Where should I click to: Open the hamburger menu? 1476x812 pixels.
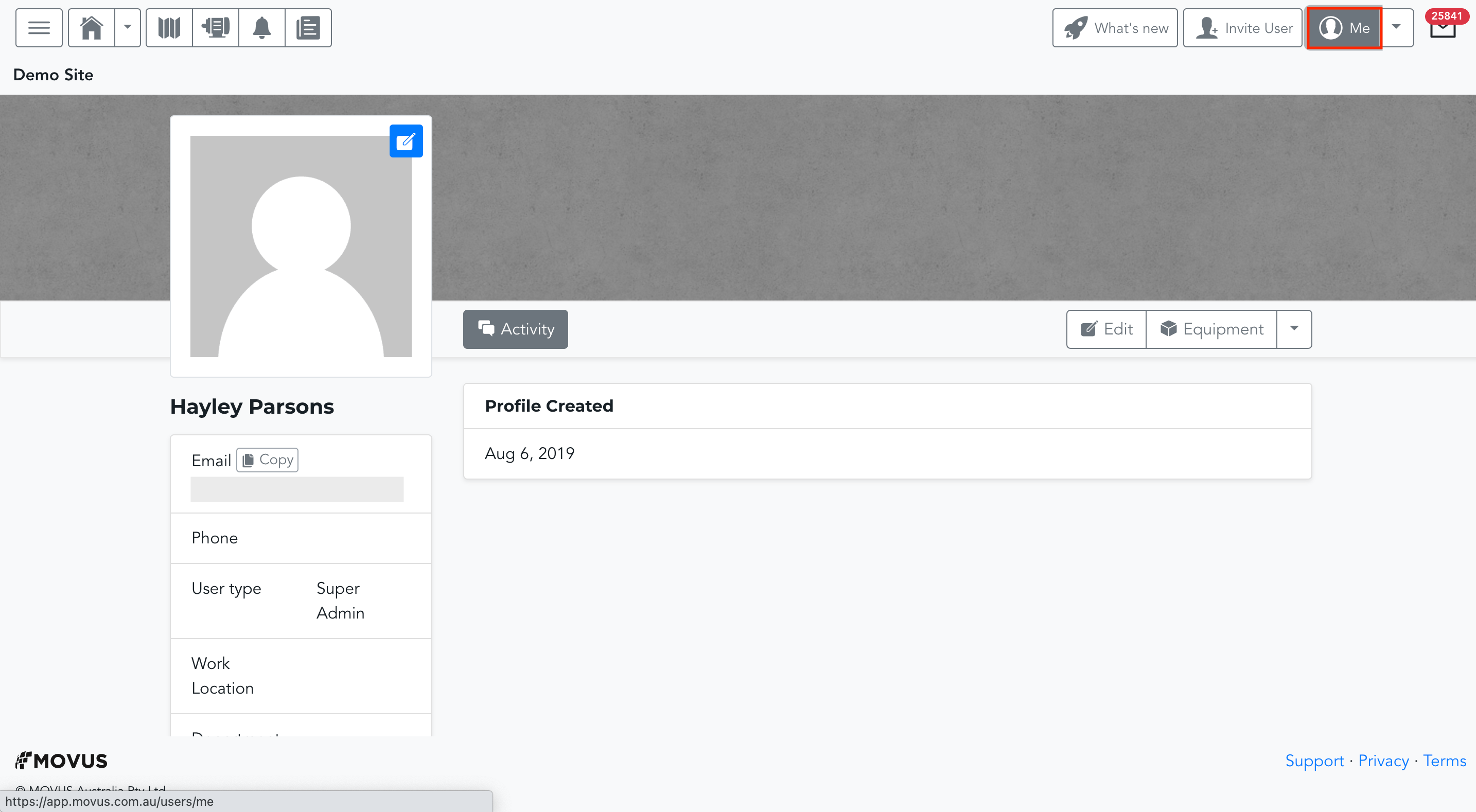coord(39,27)
